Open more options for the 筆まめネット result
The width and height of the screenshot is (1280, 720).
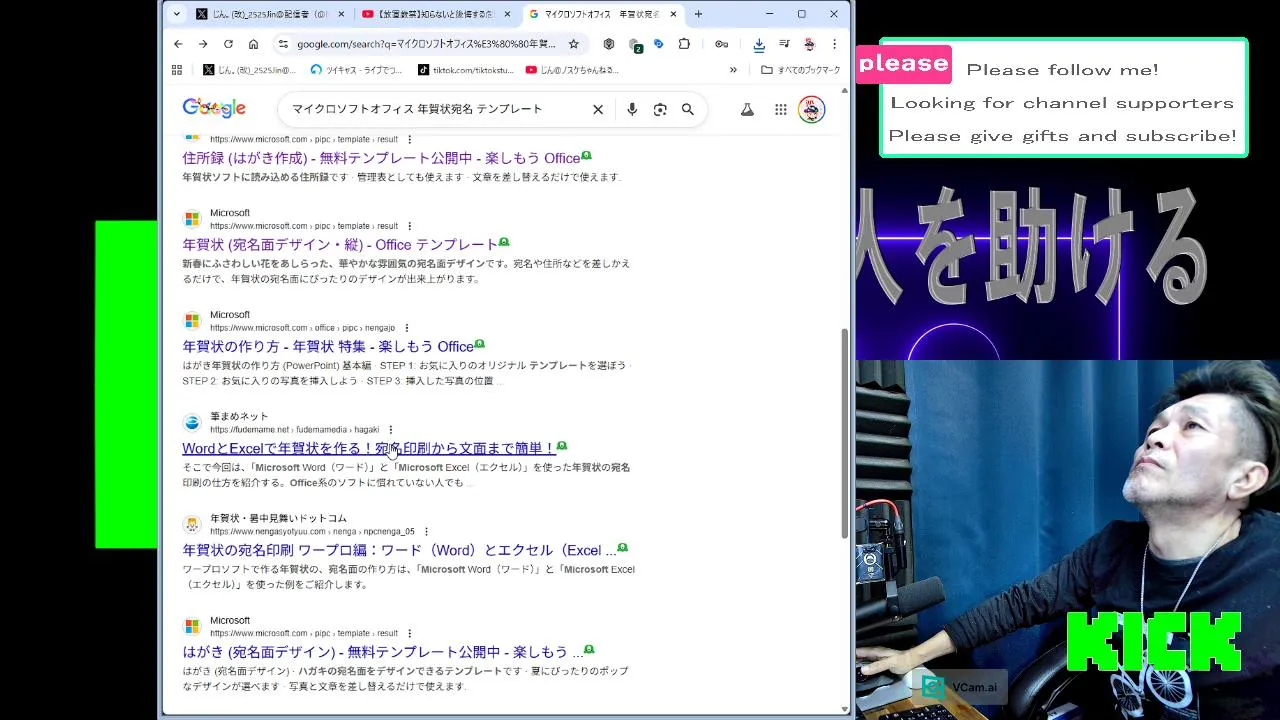(x=390, y=430)
